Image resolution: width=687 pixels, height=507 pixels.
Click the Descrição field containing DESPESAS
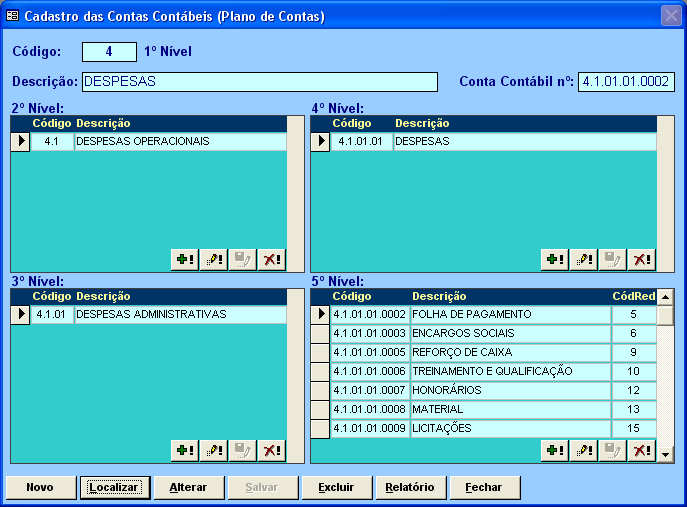[259, 82]
